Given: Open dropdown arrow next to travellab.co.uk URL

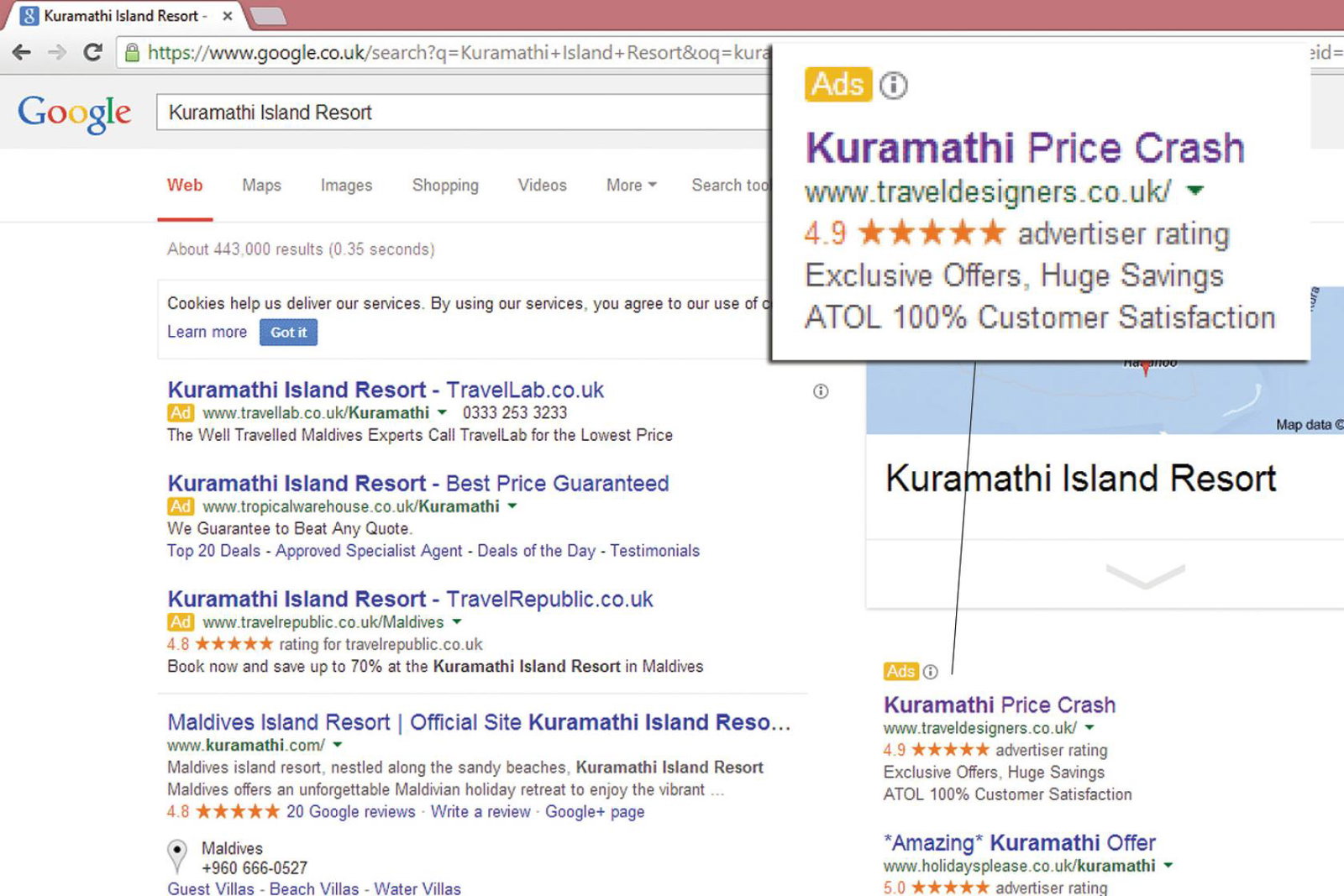Looking at the screenshot, I should coord(442,412).
